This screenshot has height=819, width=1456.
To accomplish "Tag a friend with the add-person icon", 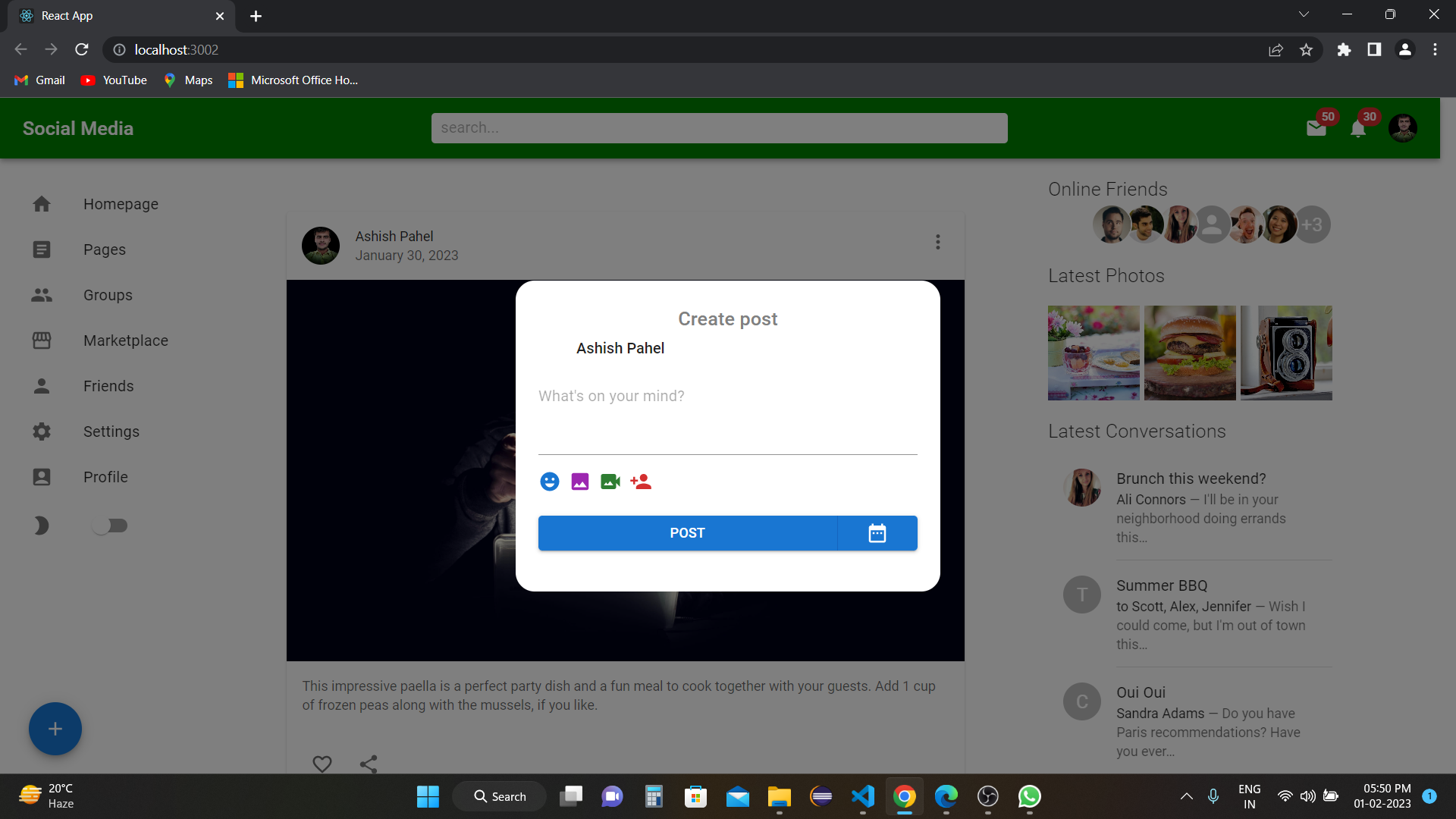I will (640, 482).
